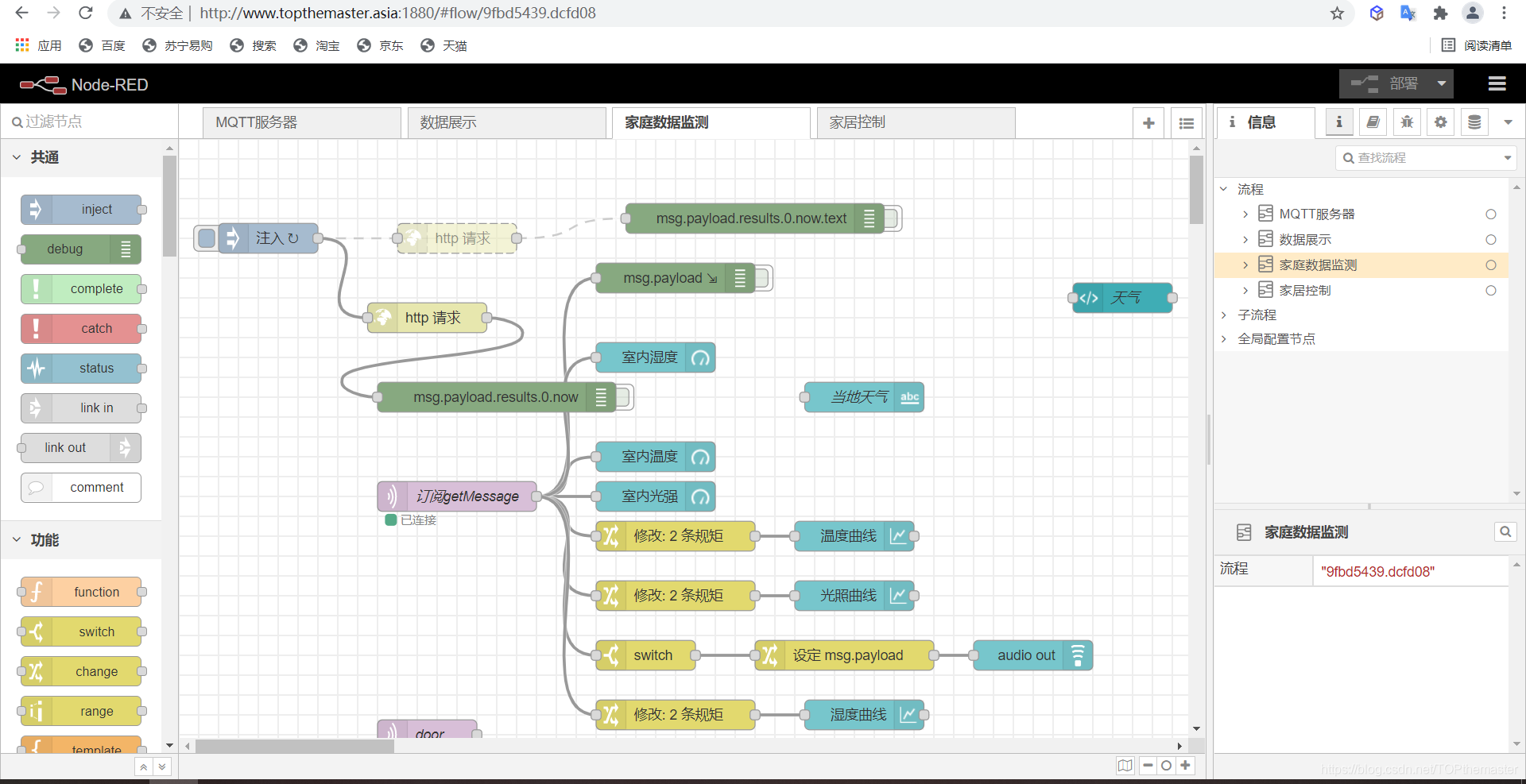Toggle the msg.payload debug node output
Screen dimensions: 1526x784
click(x=762, y=278)
